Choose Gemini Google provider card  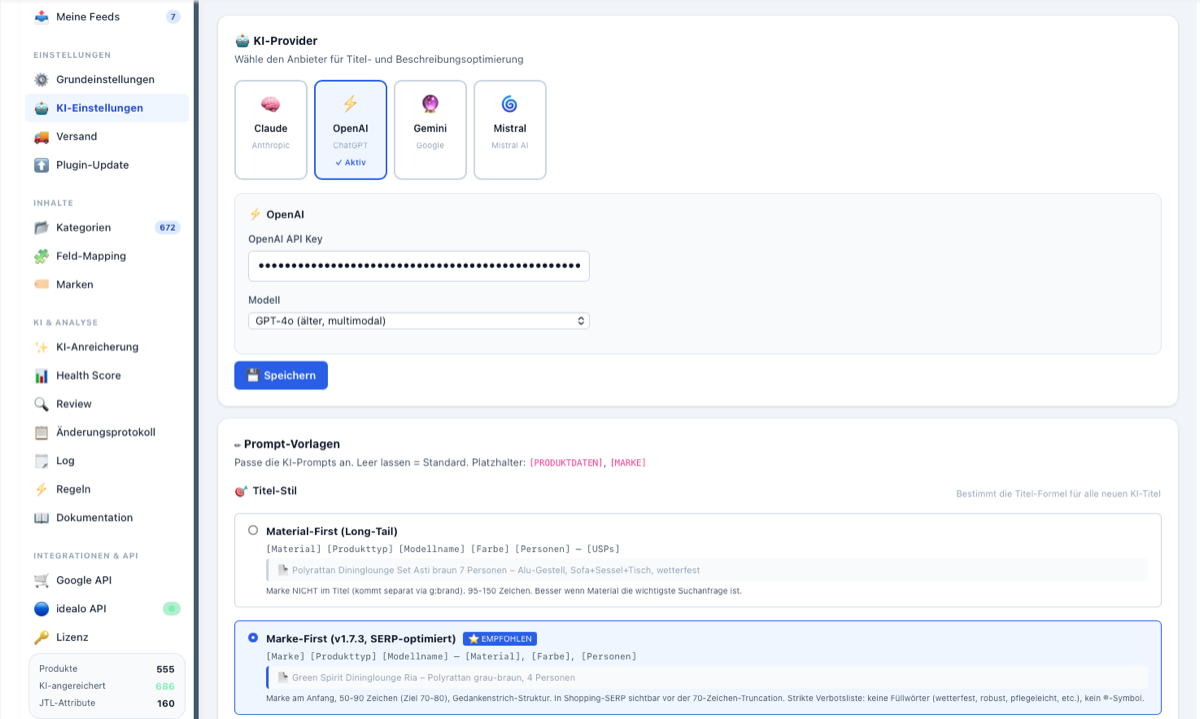click(430, 129)
